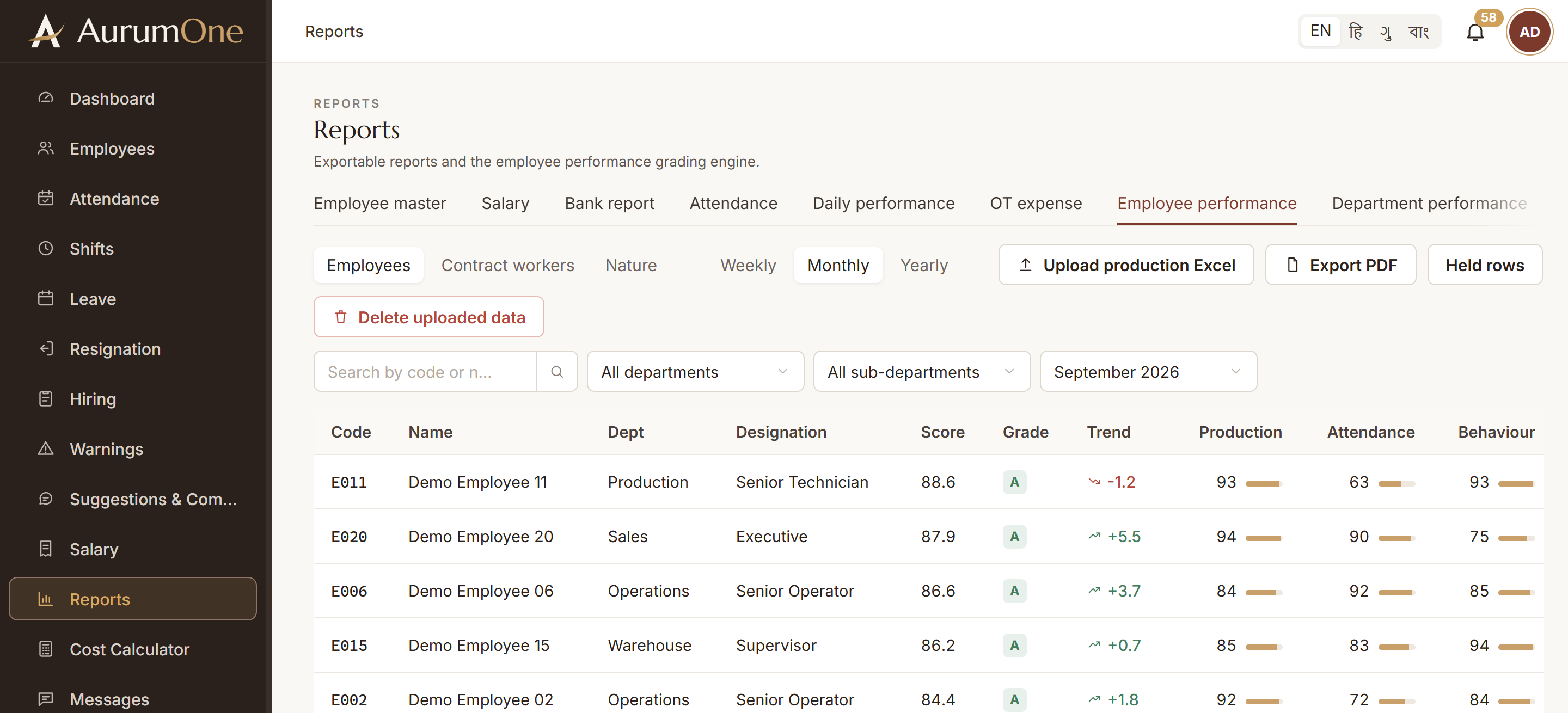1568x713 pixels.
Task: Select the Contract workers segment
Action: [507, 265]
